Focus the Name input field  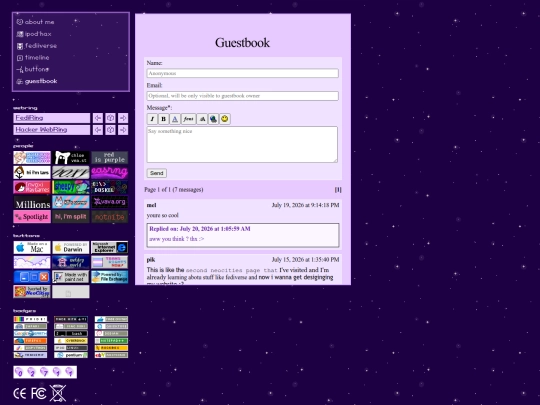coord(242,73)
